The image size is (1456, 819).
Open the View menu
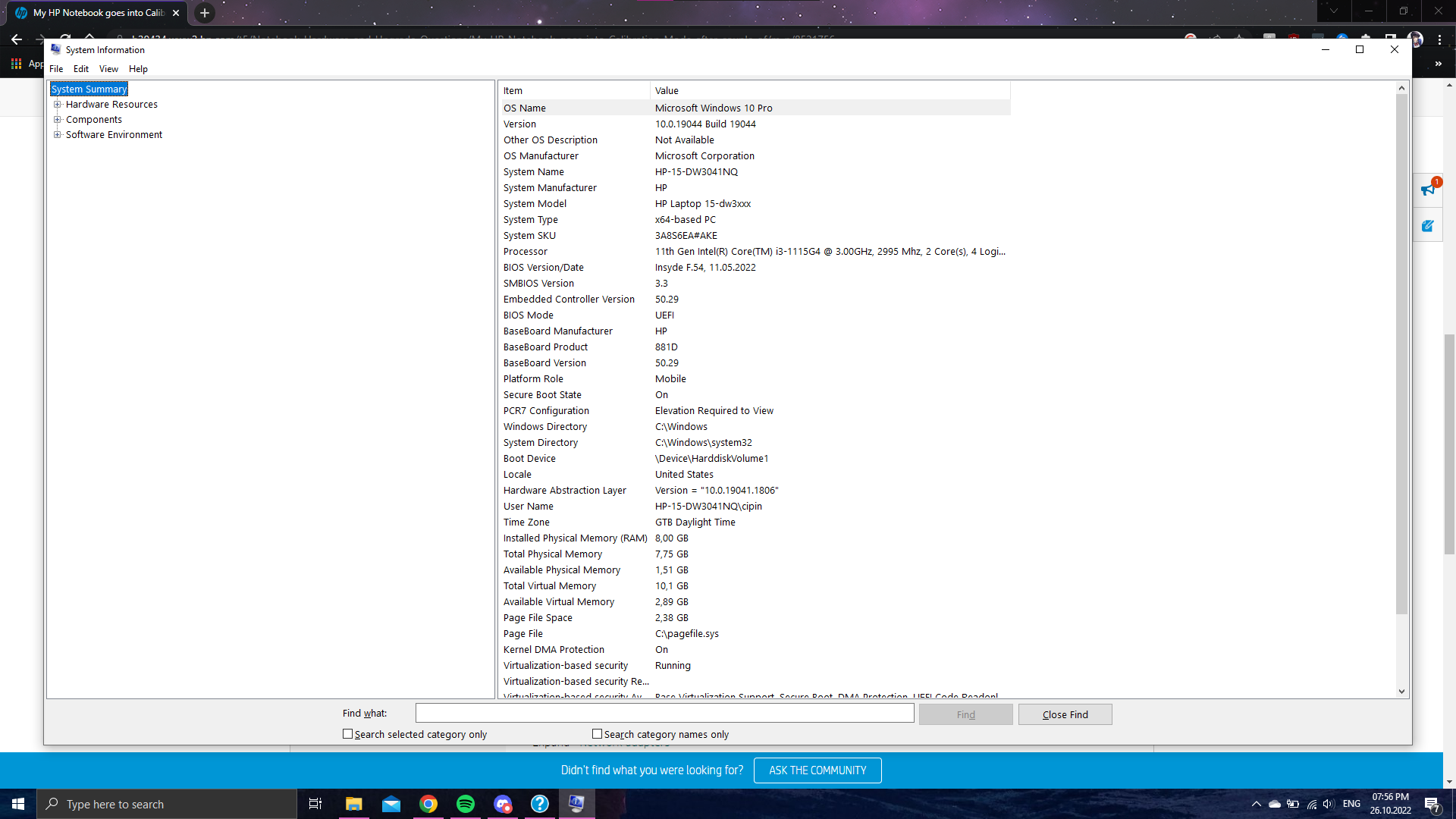[x=108, y=68]
